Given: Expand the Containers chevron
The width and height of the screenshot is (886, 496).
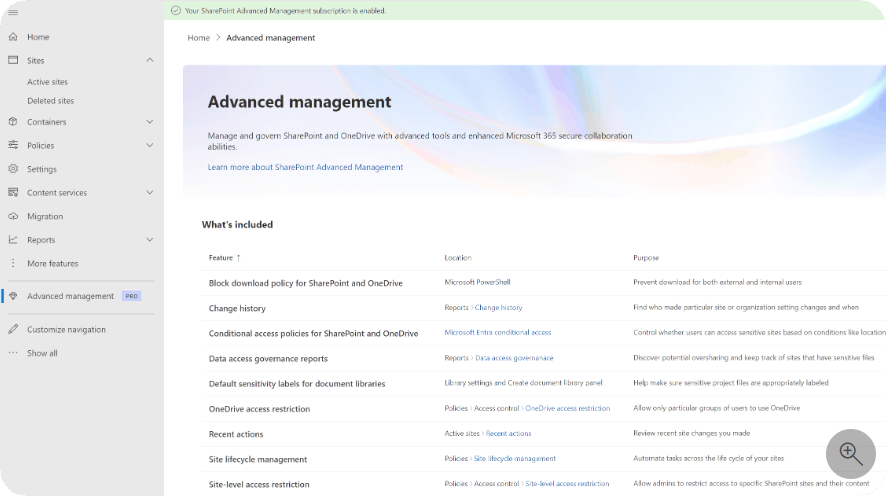Looking at the screenshot, I should [x=150, y=121].
